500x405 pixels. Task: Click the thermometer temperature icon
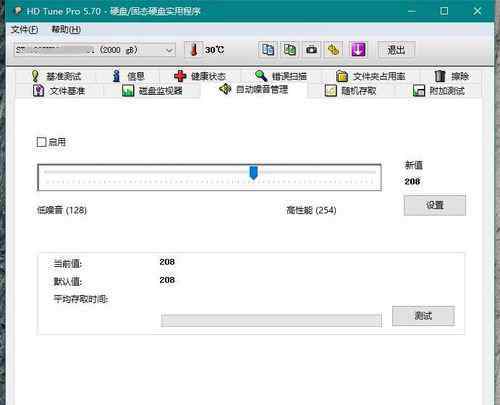[x=194, y=50]
